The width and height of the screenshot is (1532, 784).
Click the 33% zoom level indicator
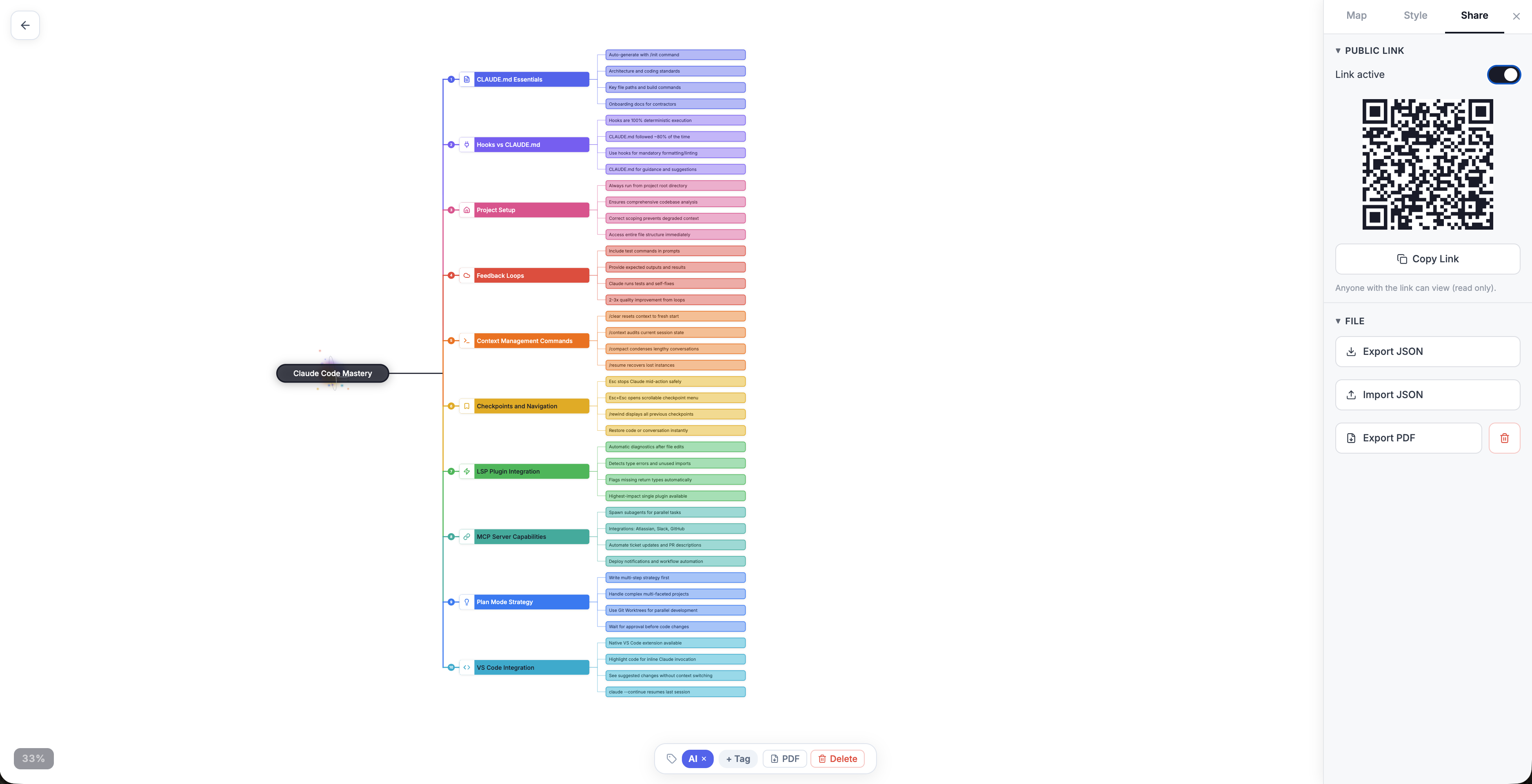[x=34, y=758]
